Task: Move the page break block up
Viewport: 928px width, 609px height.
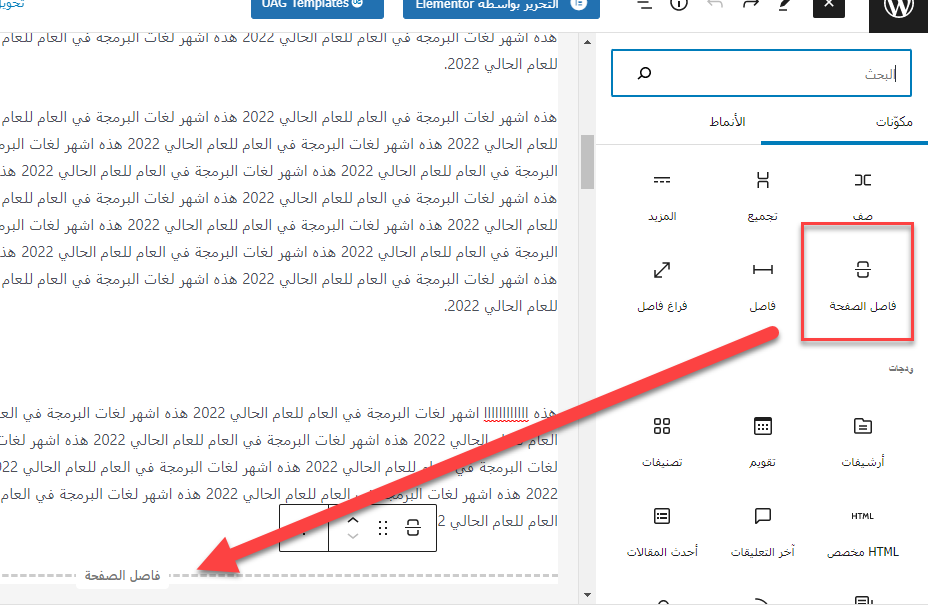Action: pos(351,520)
